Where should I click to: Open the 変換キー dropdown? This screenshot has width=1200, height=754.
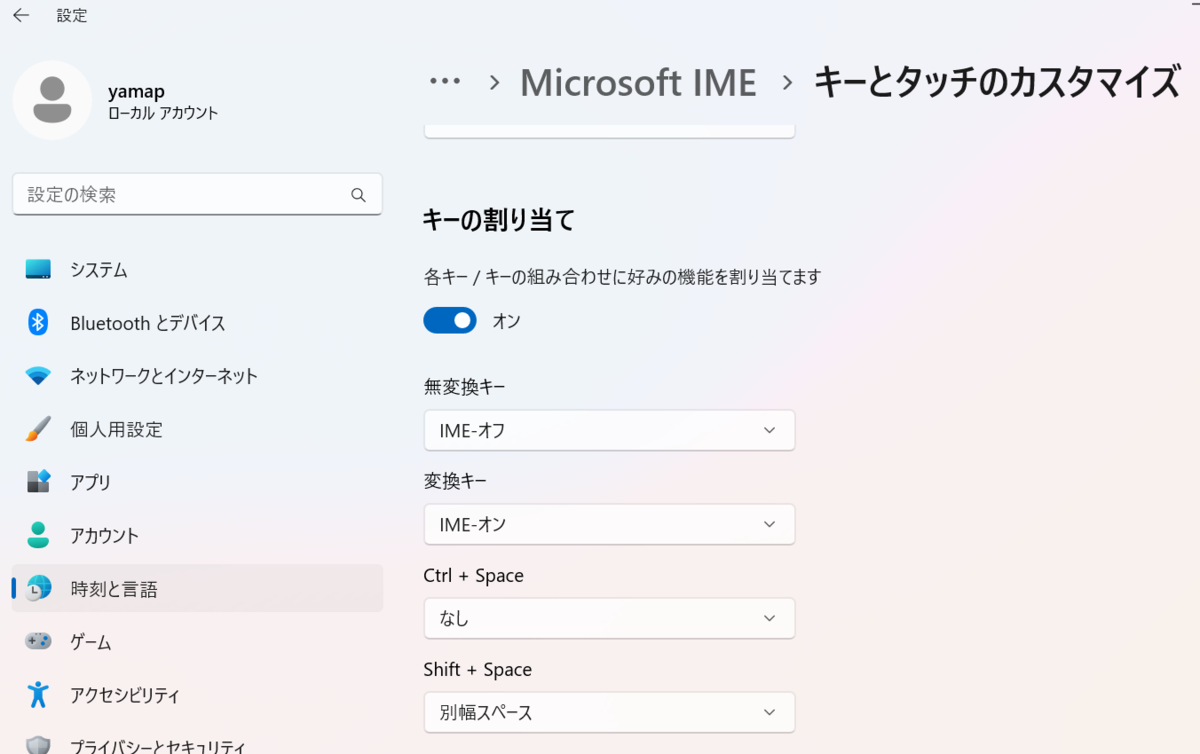coord(609,524)
